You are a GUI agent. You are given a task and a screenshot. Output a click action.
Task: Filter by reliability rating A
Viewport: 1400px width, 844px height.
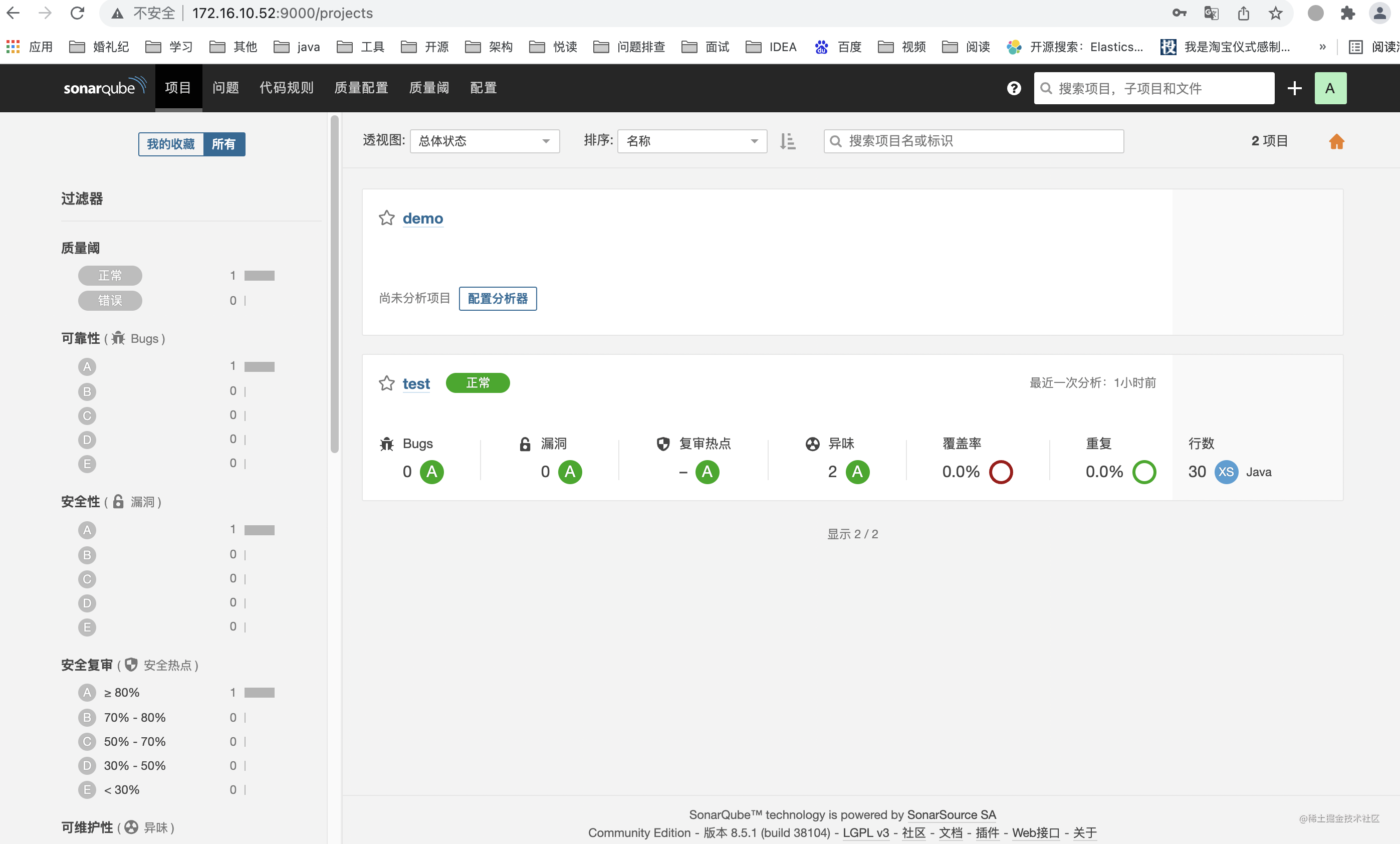[87, 366]
